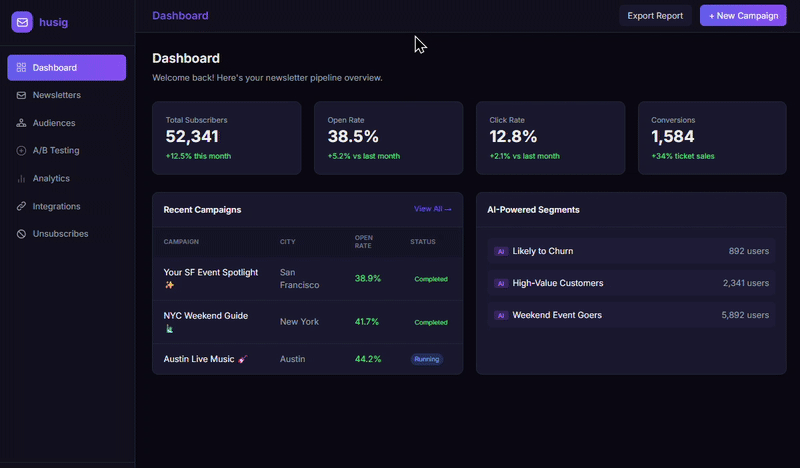The width and height of the screenshot is (800, 468).
Task: Open the Newsletters menu item
Action: click(x=57, y=95)
